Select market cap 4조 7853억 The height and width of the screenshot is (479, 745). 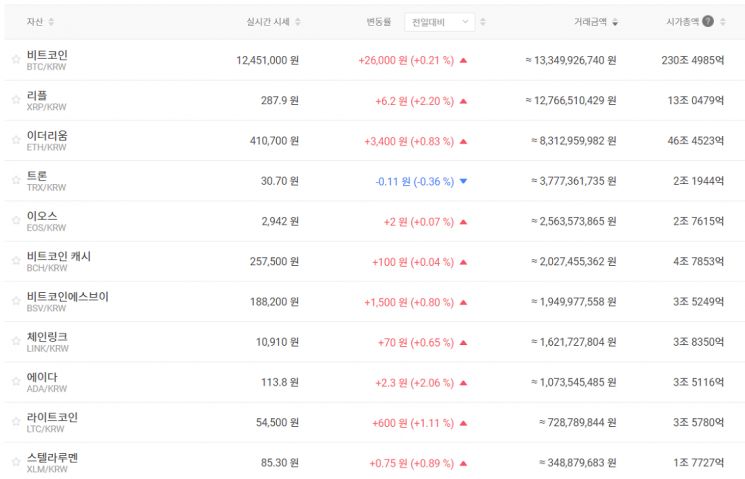tap(698, 262)
